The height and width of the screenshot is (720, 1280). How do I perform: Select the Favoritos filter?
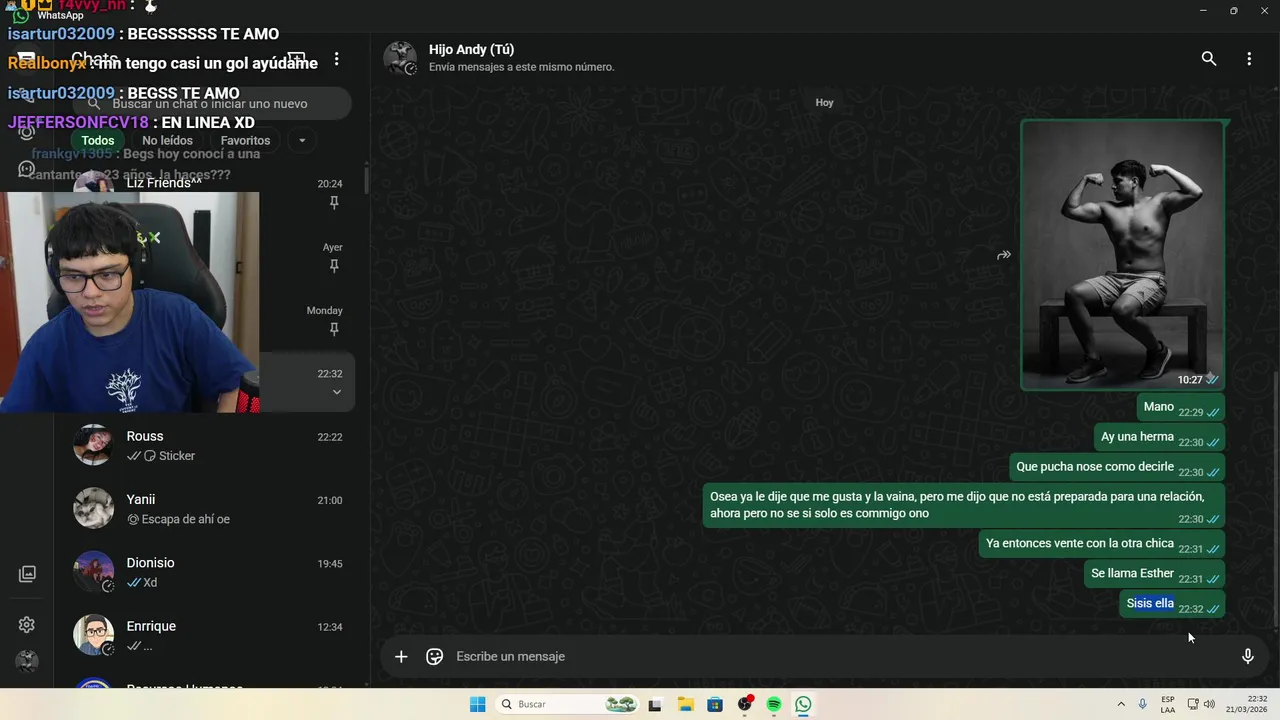click(x=245, y=141)
